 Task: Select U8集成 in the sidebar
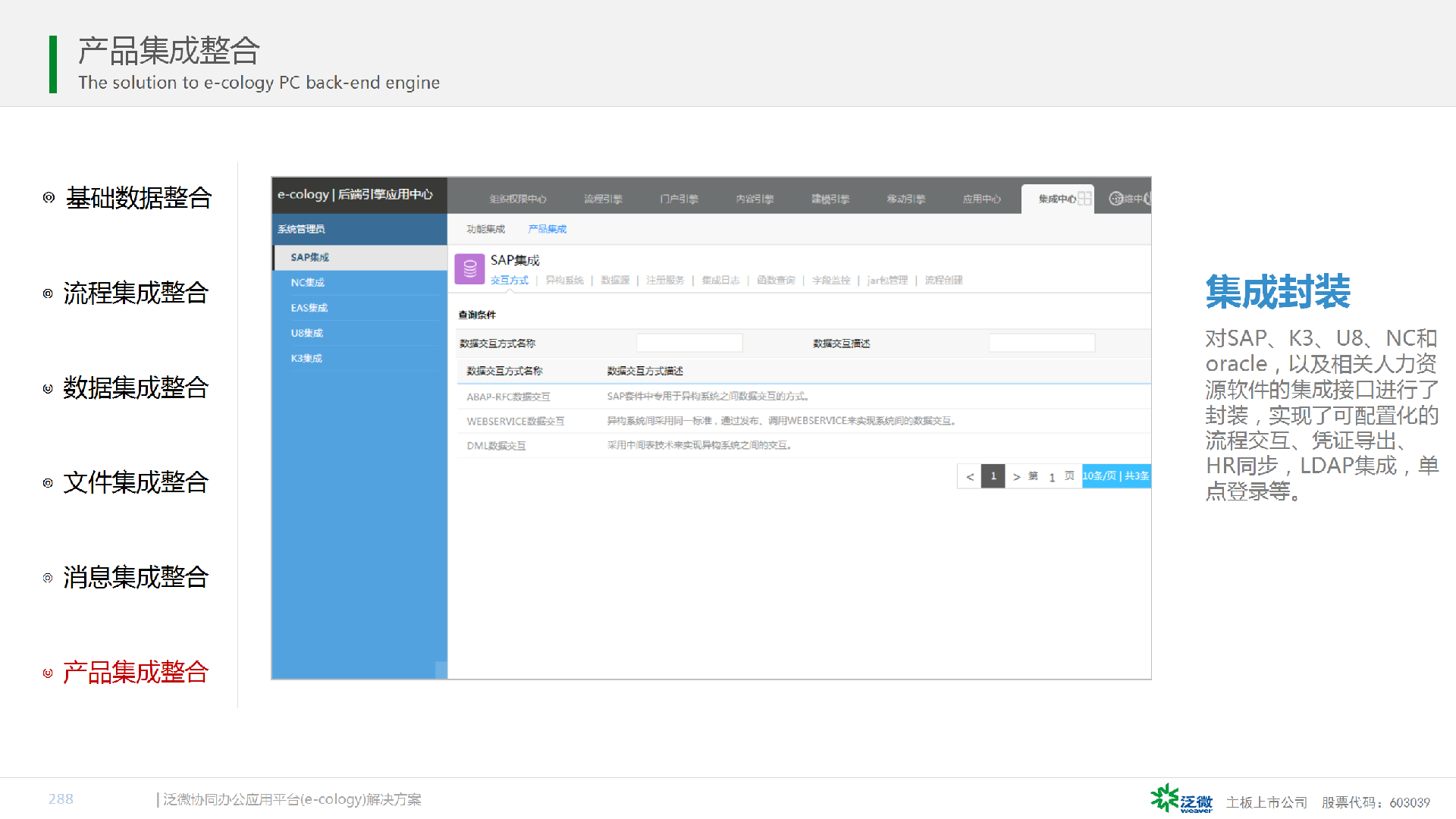click(x=360, y=333)
